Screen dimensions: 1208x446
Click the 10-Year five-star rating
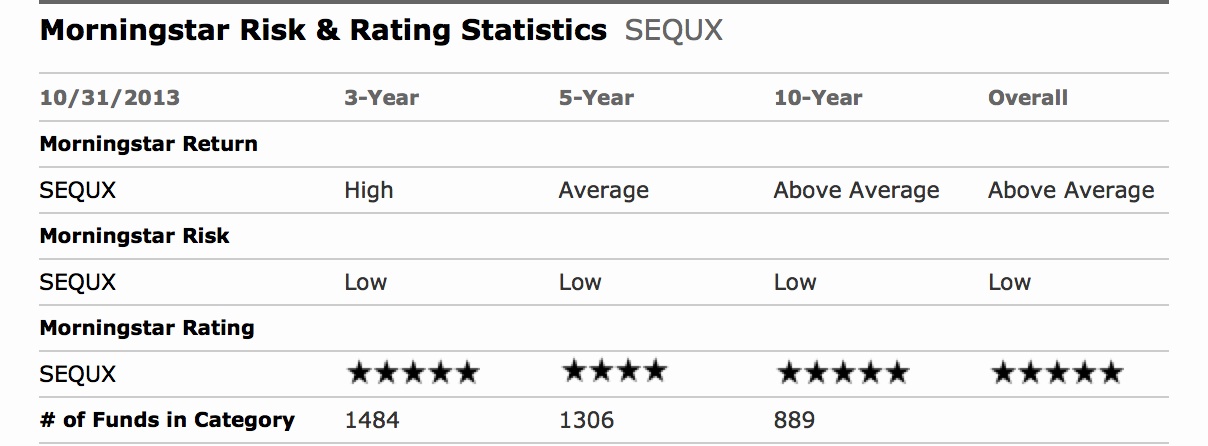(x=842, y=374)
